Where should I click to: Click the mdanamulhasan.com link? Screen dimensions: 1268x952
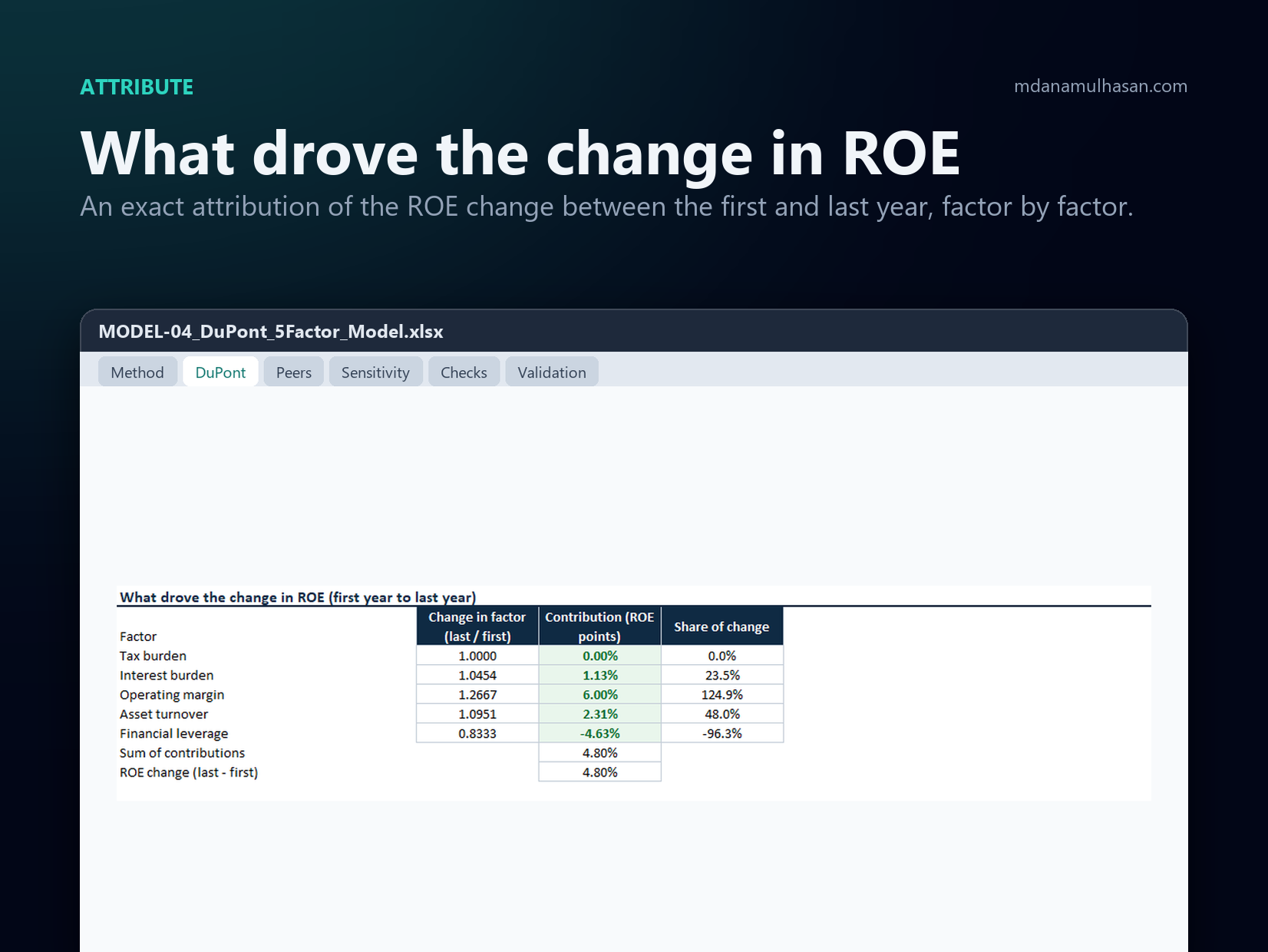coord(1100,86)
